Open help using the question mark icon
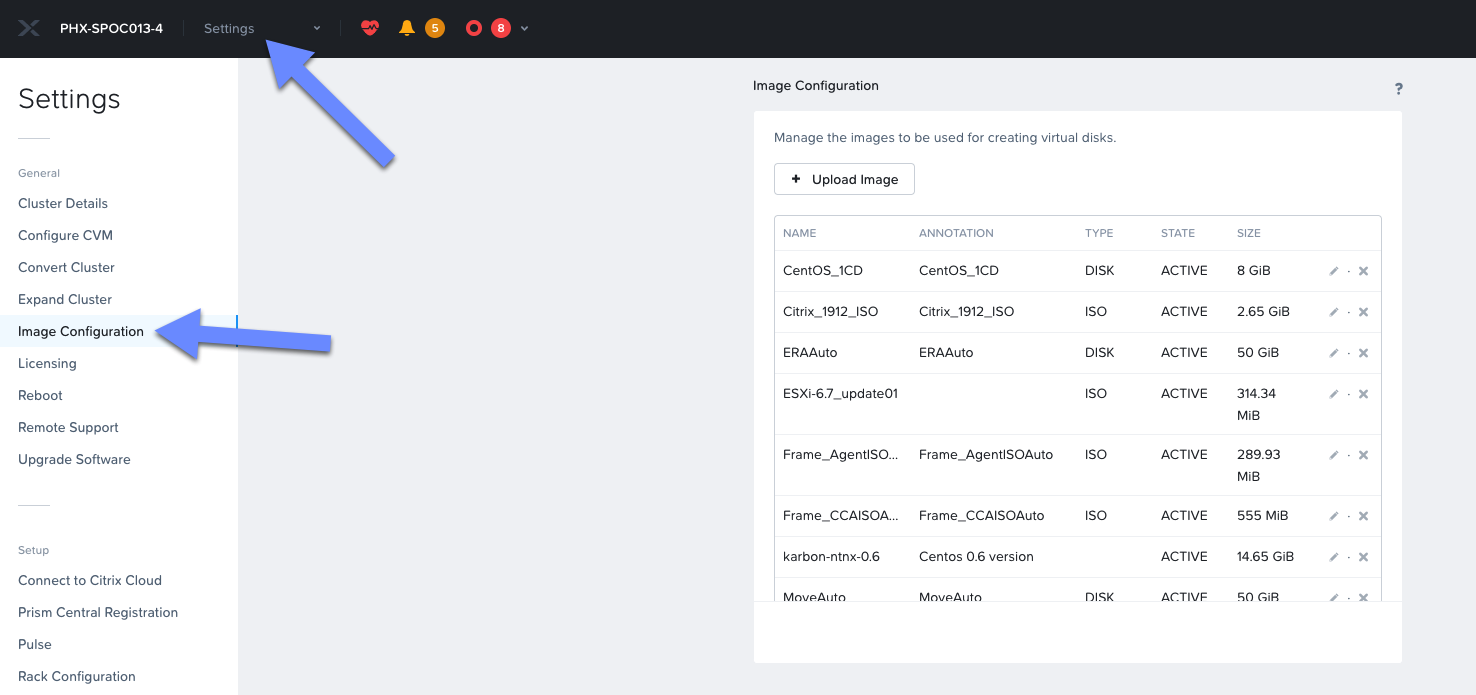The image size is (1476, 695). point(1398,88)
